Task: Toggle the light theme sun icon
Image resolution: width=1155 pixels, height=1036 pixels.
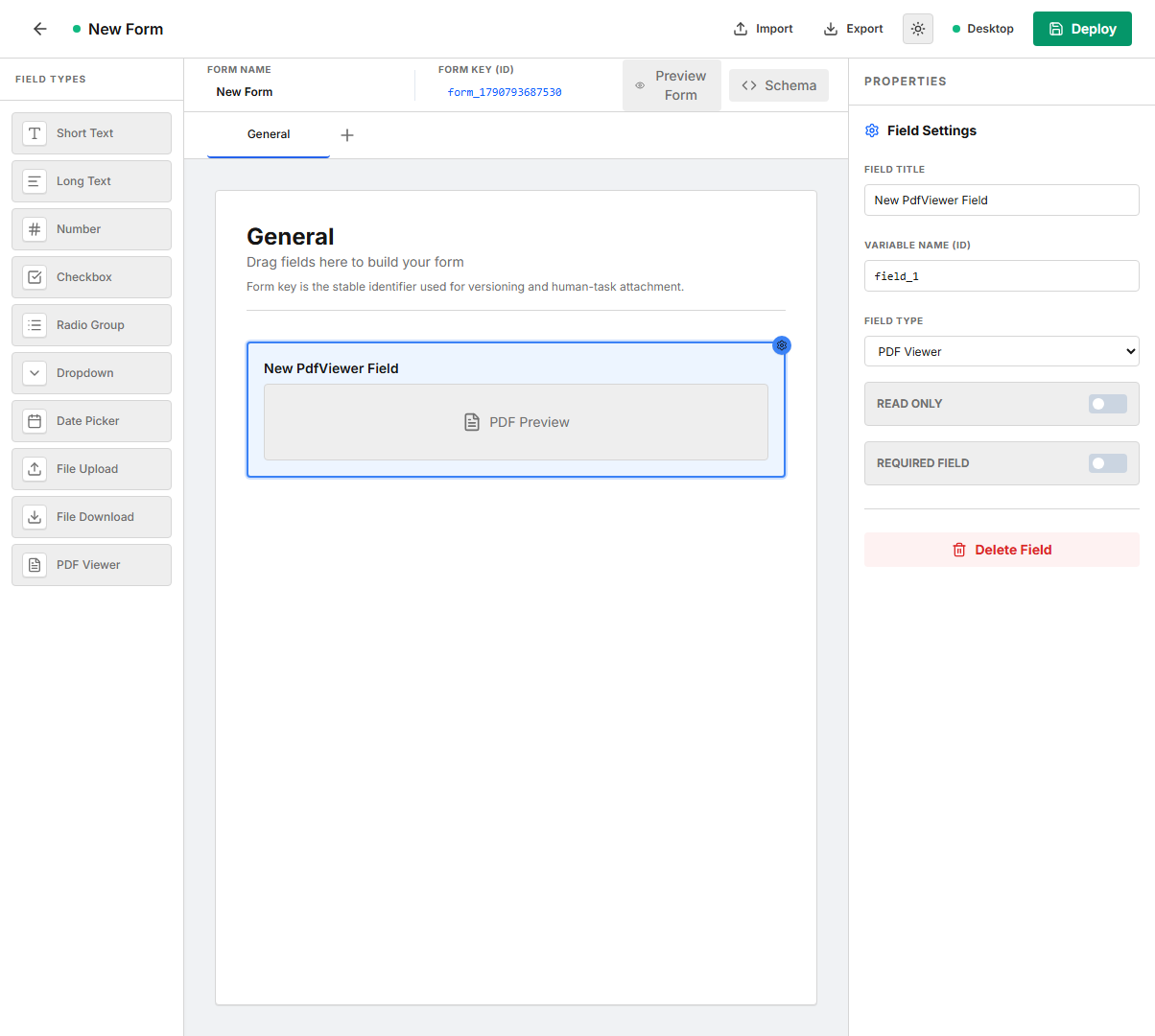Action: click(x=918, y=29)
